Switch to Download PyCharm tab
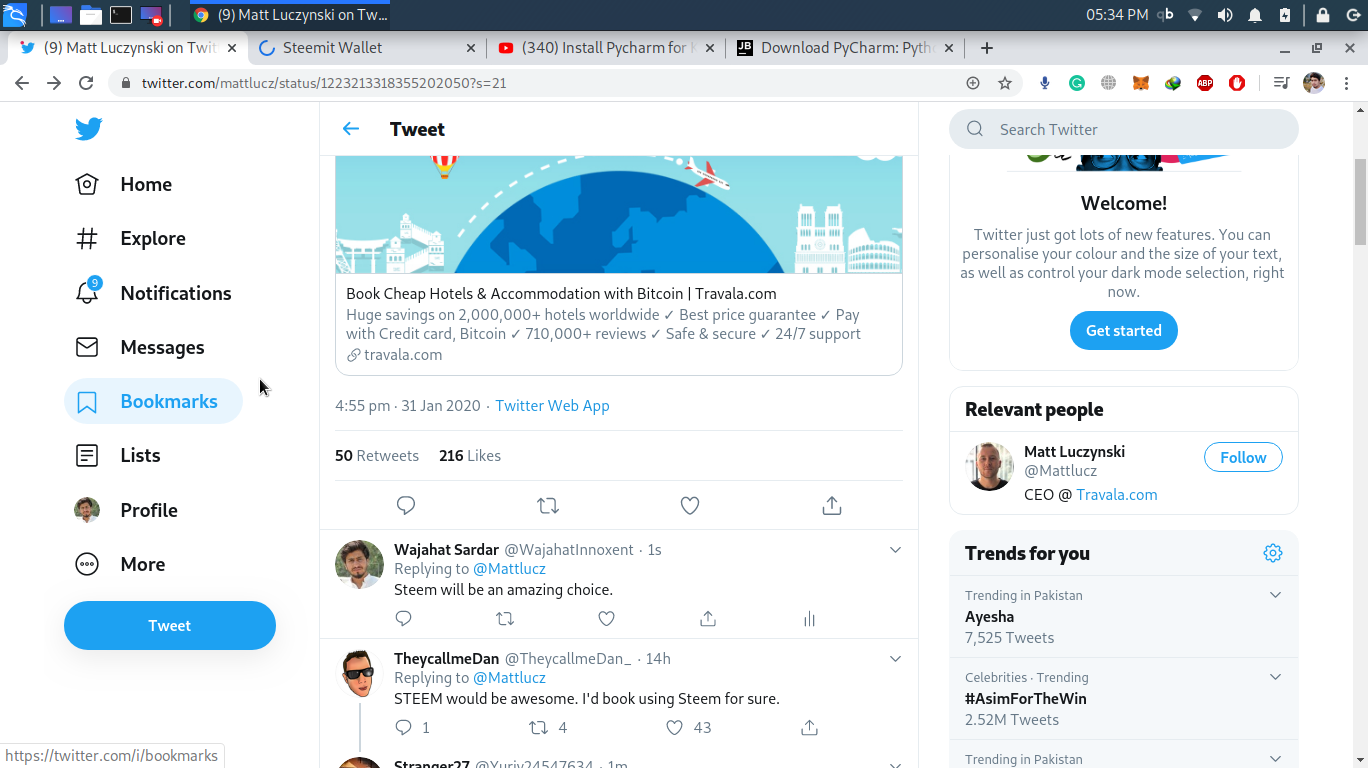 click(x=846, y=47)
